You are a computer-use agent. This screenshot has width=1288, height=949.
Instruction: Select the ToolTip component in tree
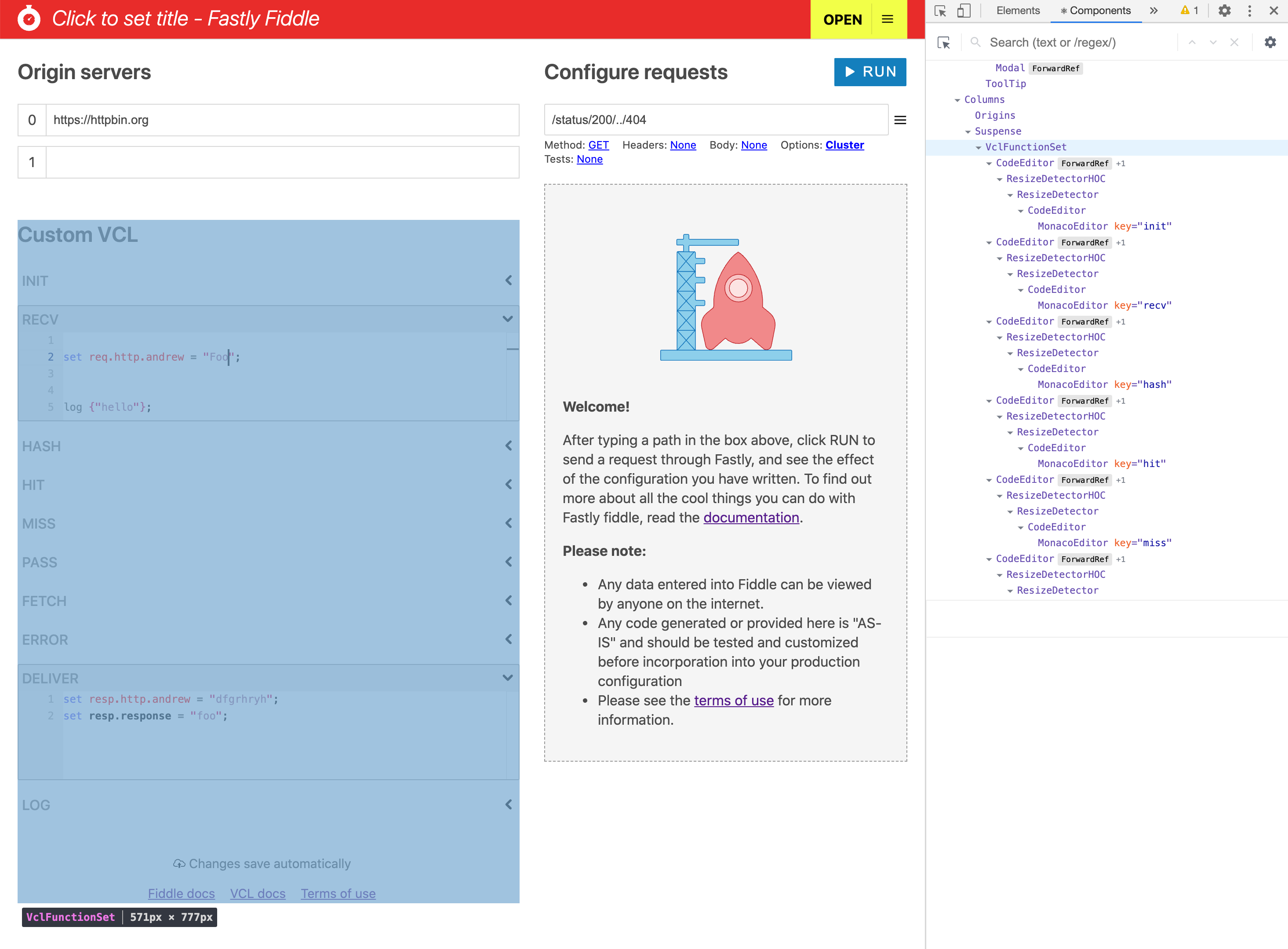1005,84
